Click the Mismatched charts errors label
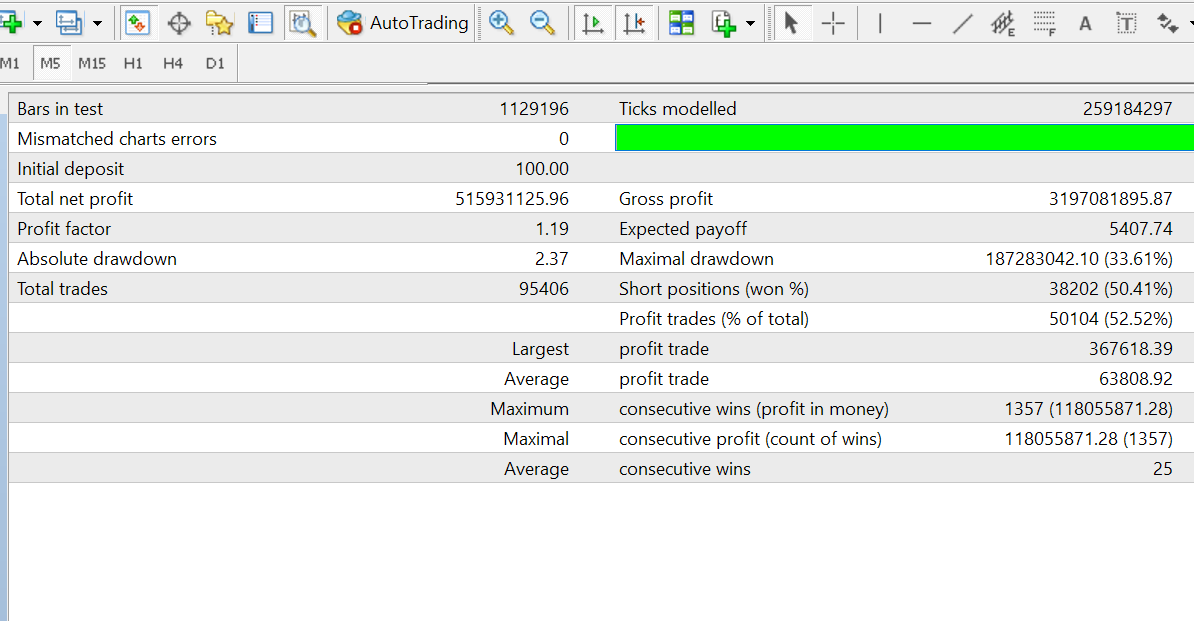1194x621 pixels. (x=117, y=139)
